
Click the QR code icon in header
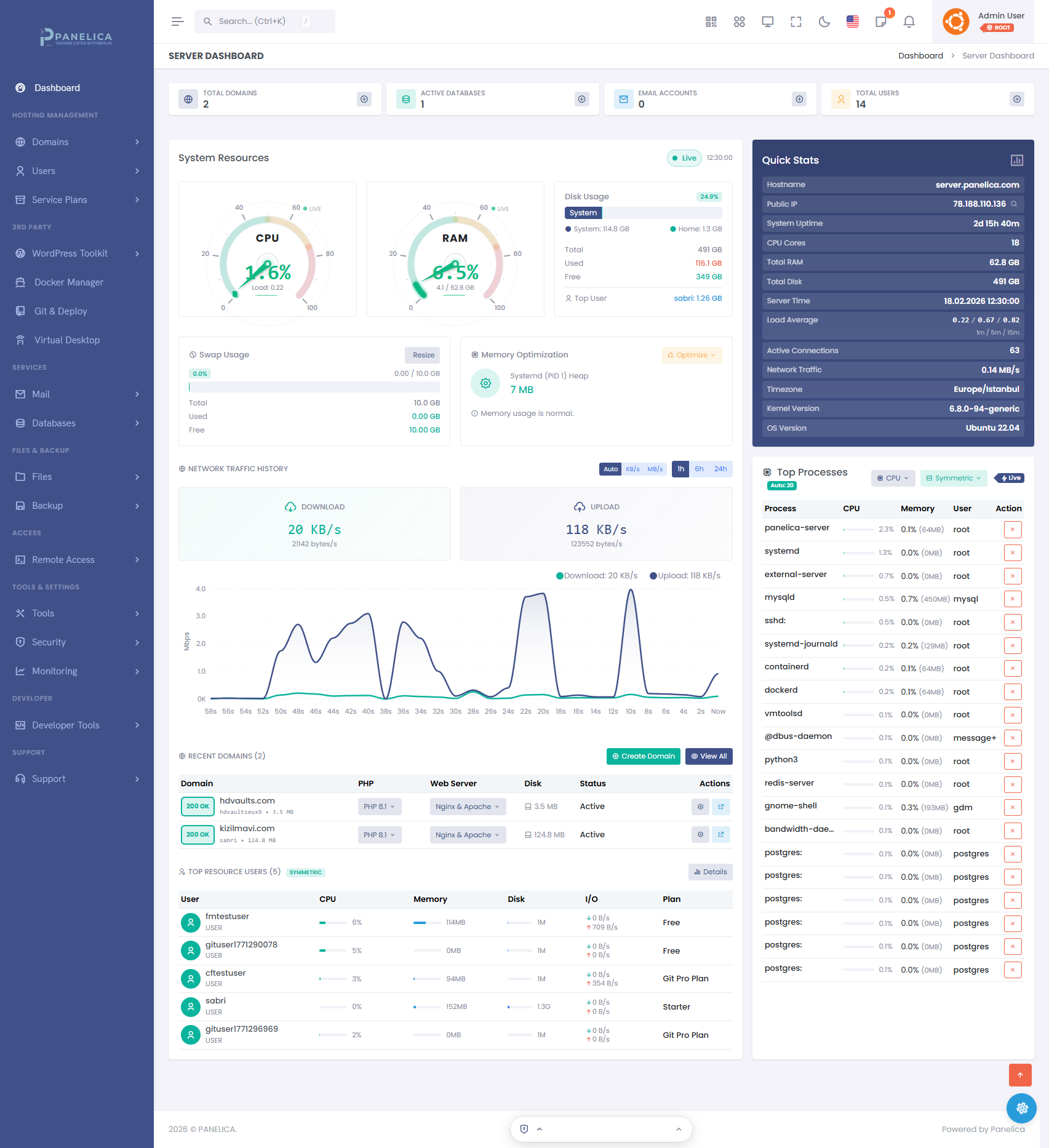click(711, 22)
